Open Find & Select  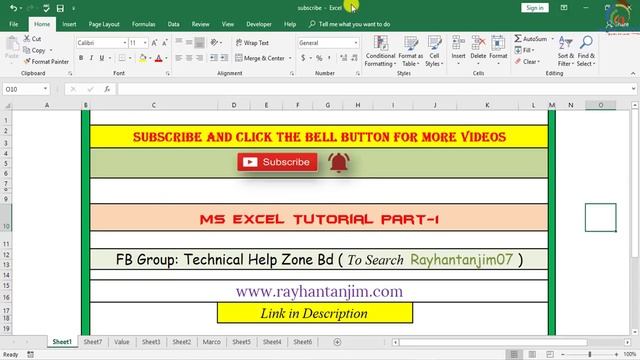click(586, 51)
